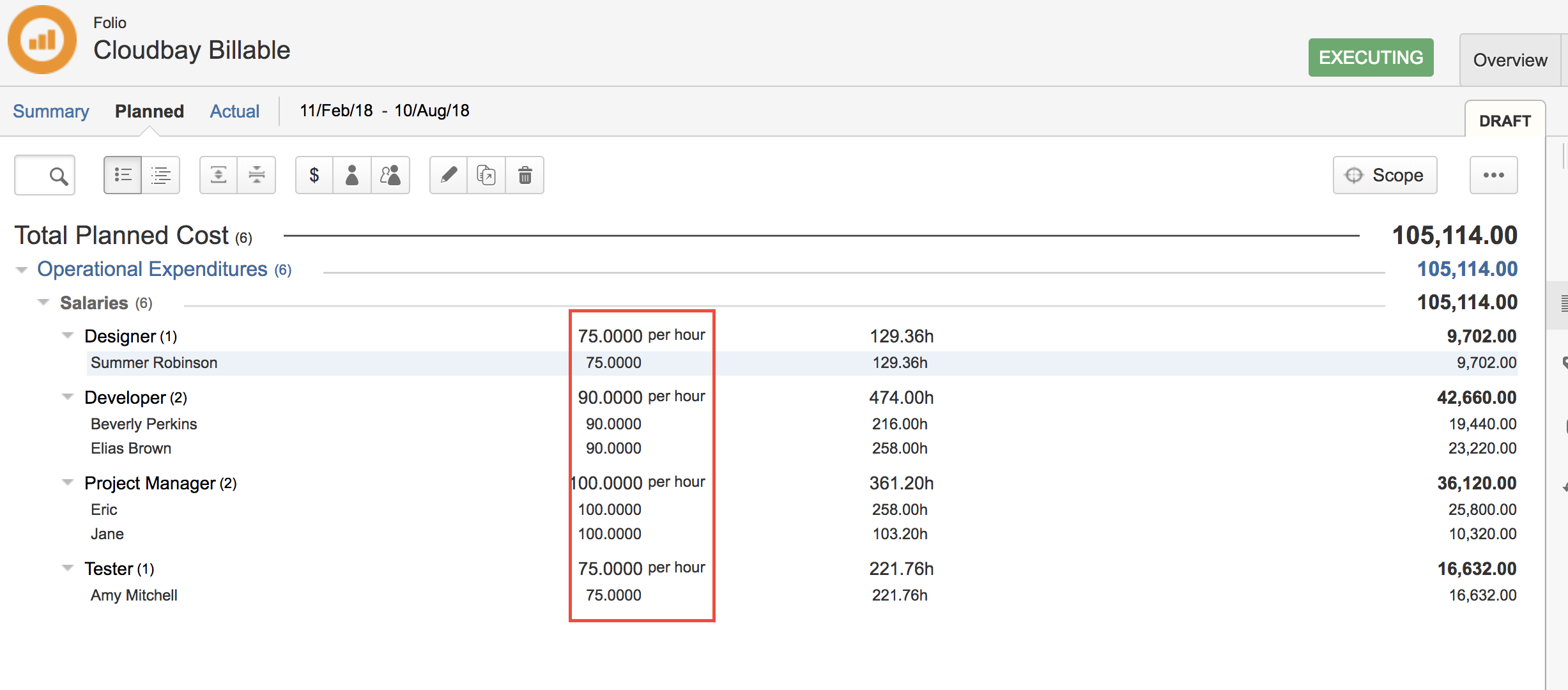Image resolution: width=1568 pixels, height=690 pixels.
Task: Click the two-people add team icon
Action: (x=390, y=175)
